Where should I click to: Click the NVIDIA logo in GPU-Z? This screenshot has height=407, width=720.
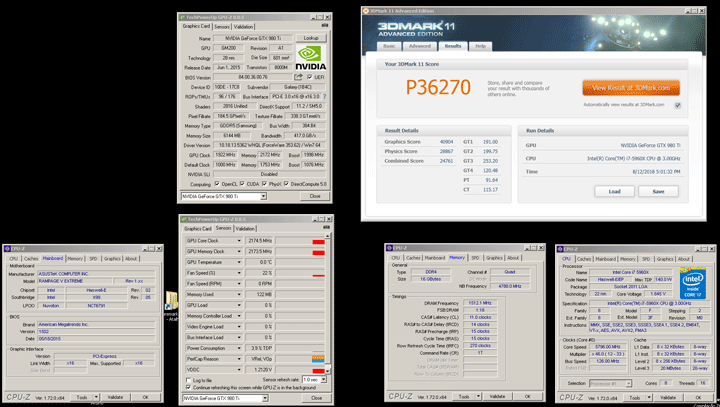tap(311, 58)
